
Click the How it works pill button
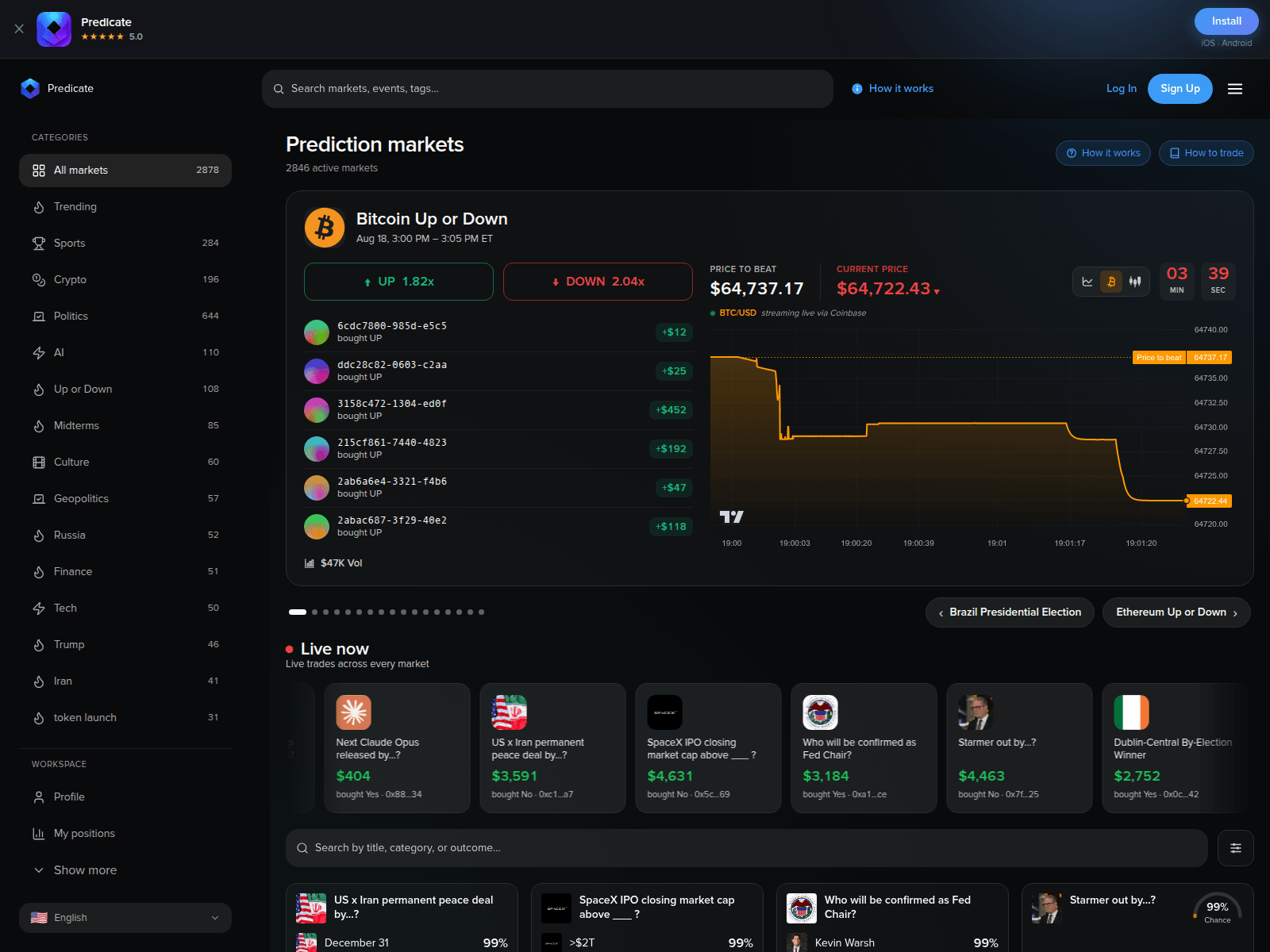(x=1103, y=153)
